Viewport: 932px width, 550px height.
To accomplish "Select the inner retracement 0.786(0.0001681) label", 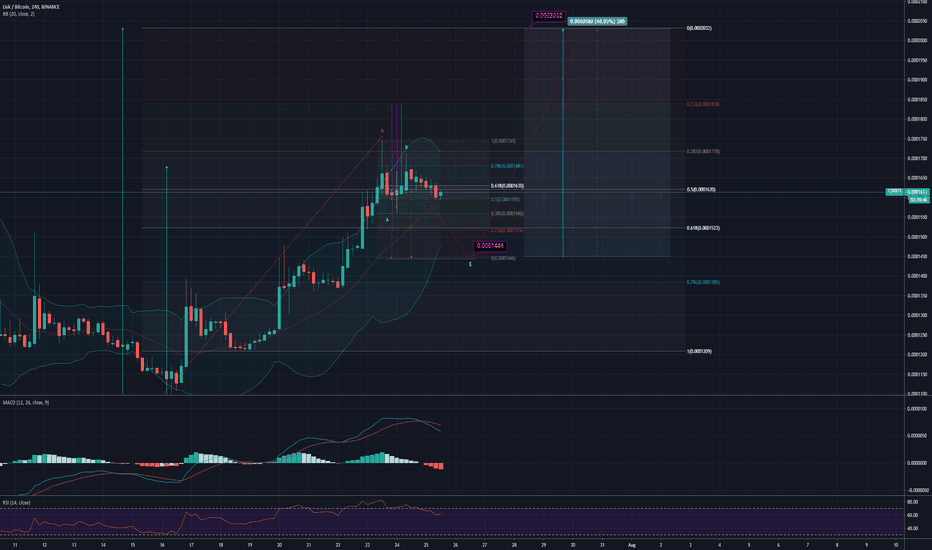I will (507, 166).
